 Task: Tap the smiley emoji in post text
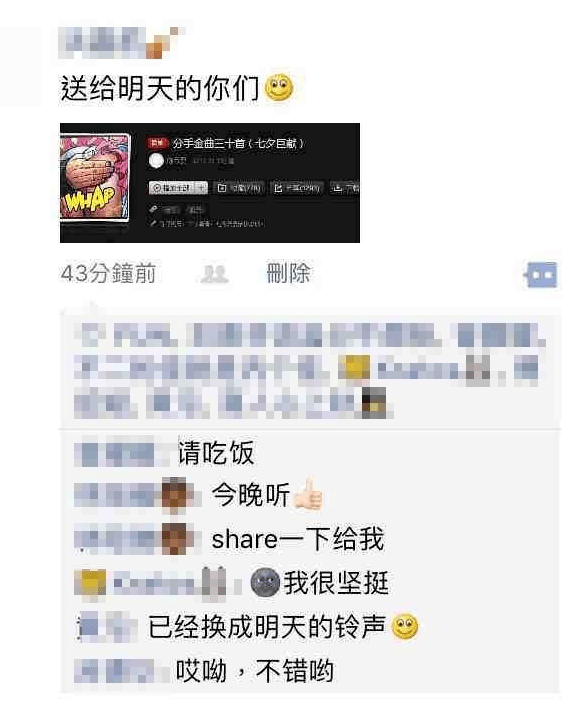point(279,87)
